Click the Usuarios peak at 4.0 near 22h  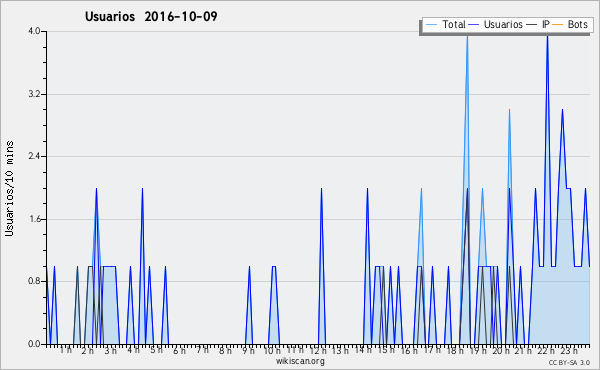[547, 37]
